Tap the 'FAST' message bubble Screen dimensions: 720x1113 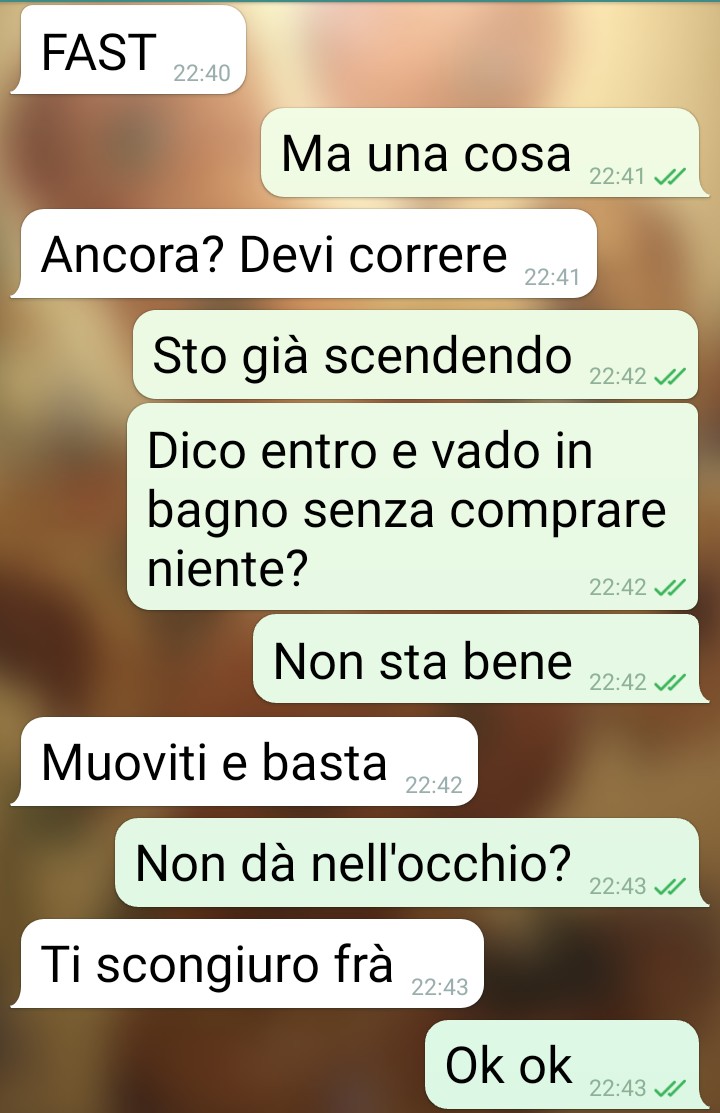(129, 50)
